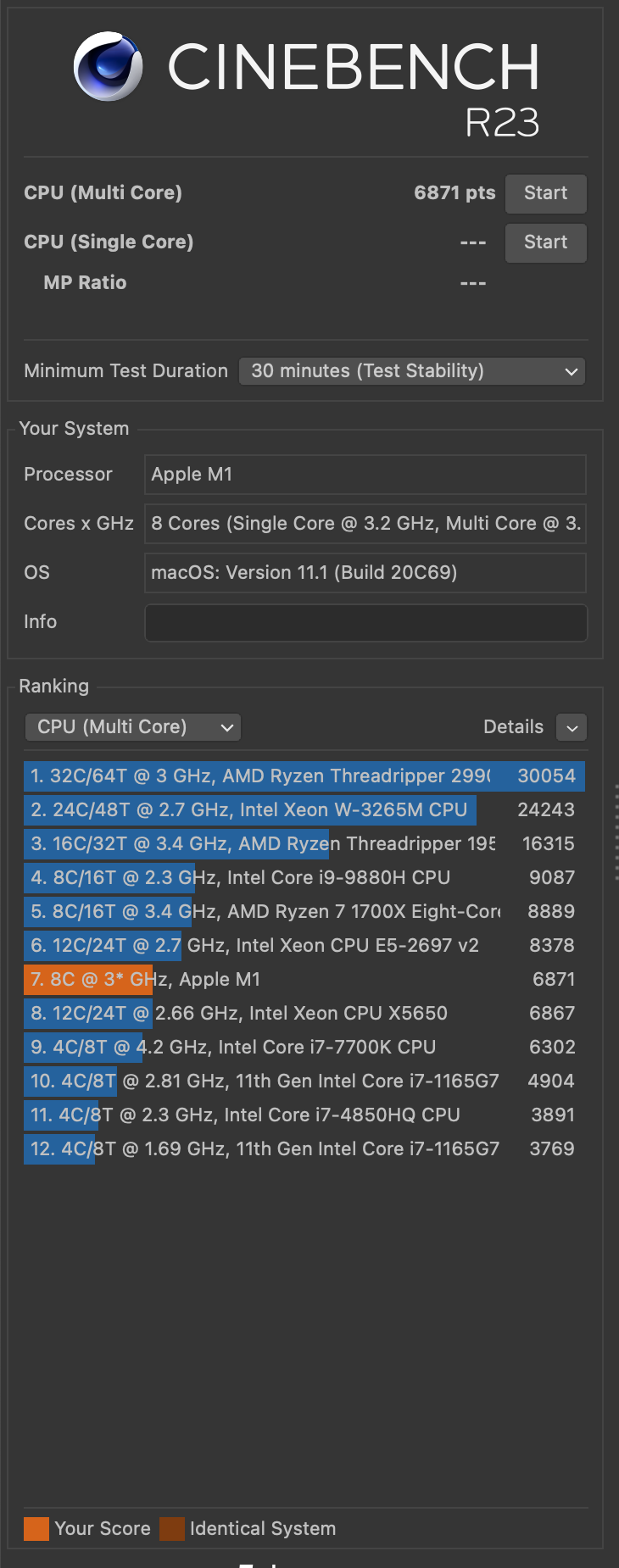Click the panel resize grip dots
Screen dimensions: 619x1568
[616, 832]
